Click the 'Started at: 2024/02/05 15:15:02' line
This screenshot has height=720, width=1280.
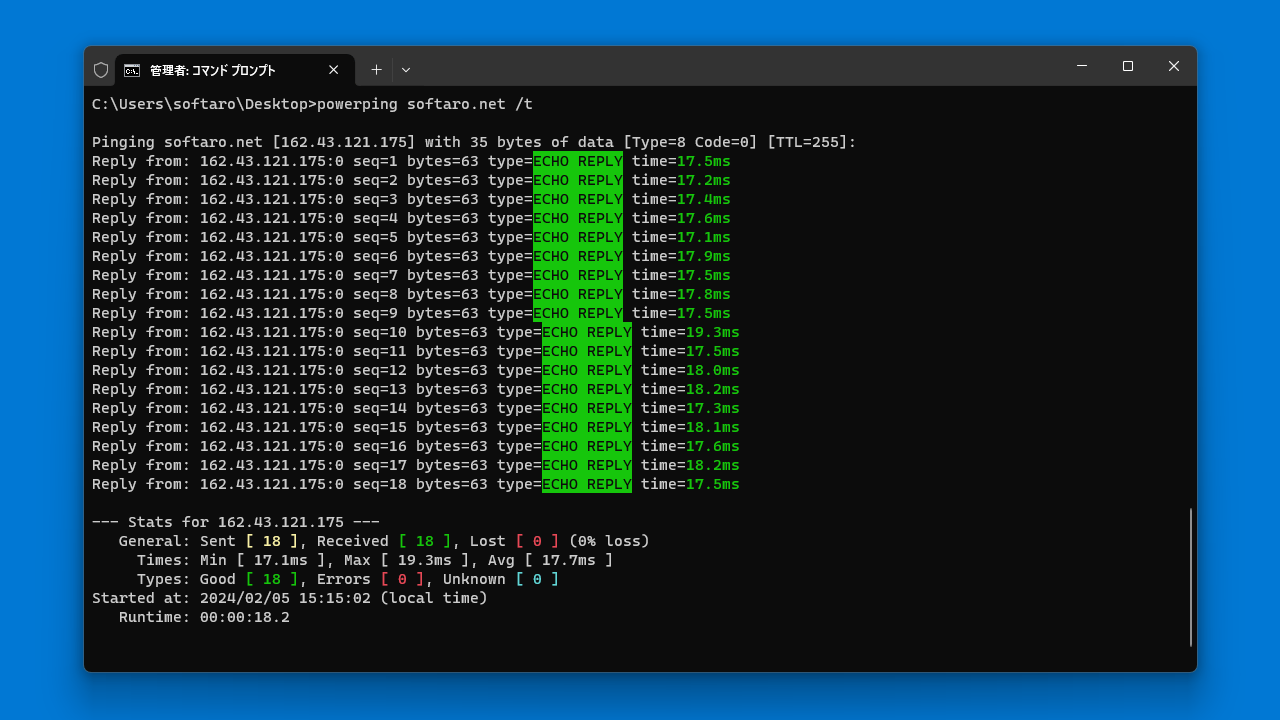(x=290, y=598)
